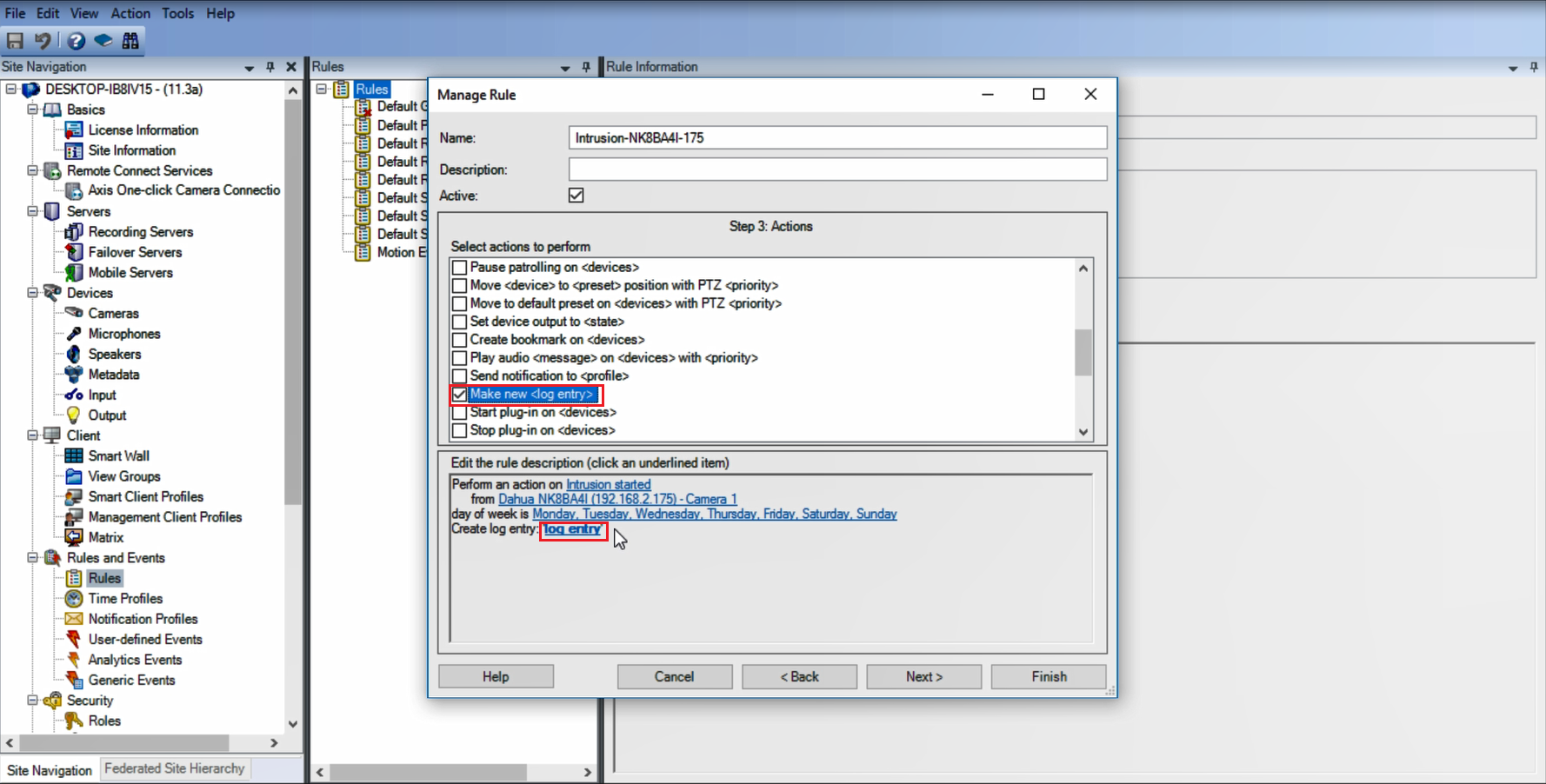Click the 'log entry' link
This screenshot has width=1546, height=784.
pos(572,529)
